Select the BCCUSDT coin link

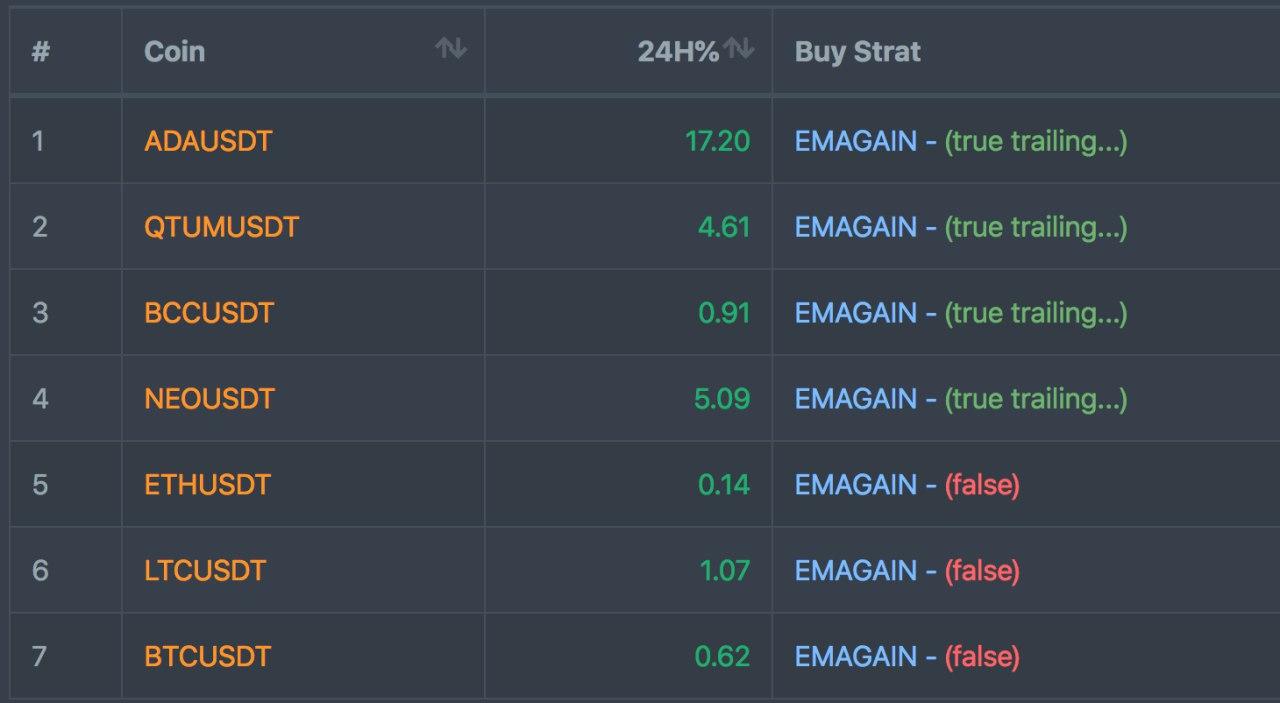click(x=209, y=313)
